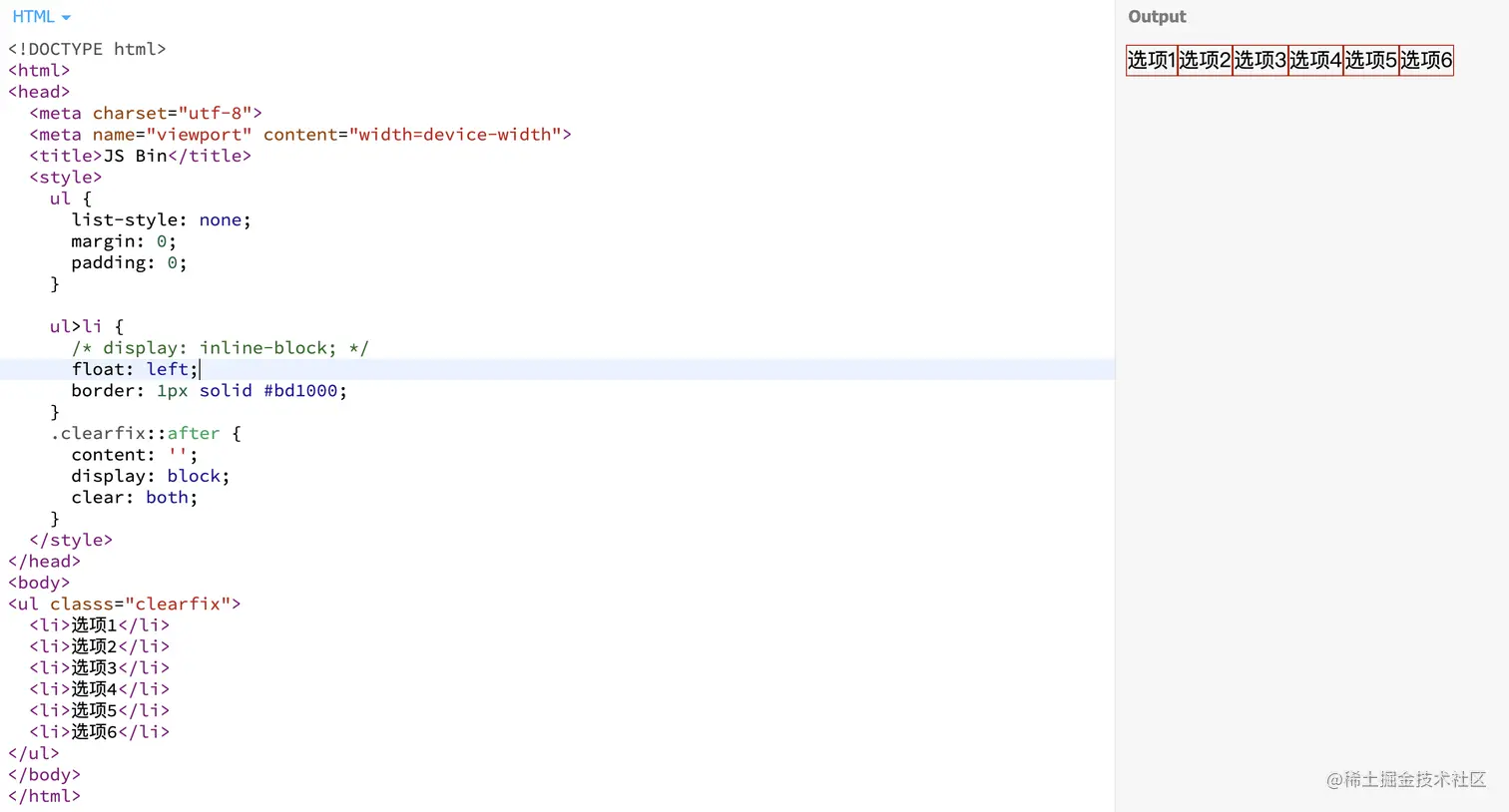Click the clear: both; line
Viewport: 1509px width, 812px height.
[135, 497]
